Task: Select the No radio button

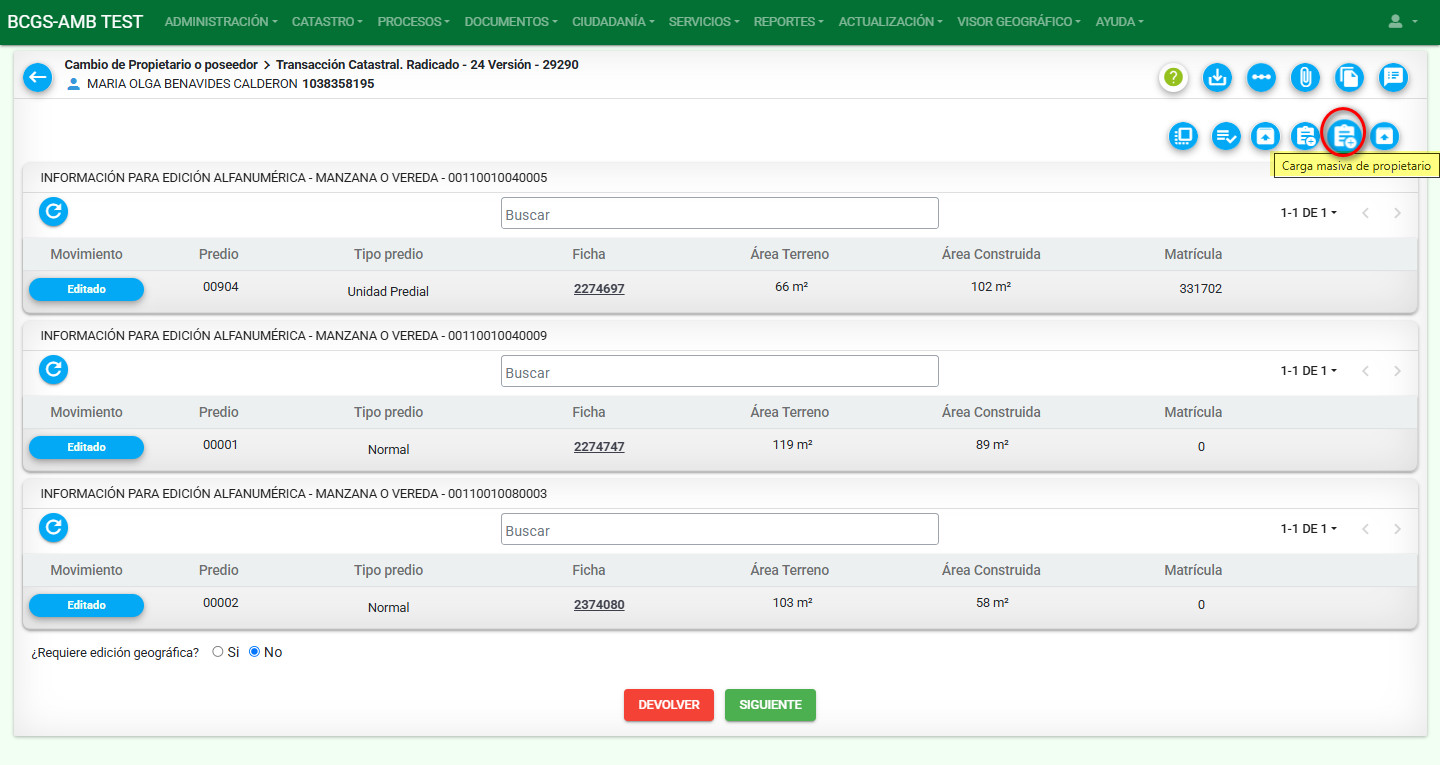Action: click(x=254, y=652)
